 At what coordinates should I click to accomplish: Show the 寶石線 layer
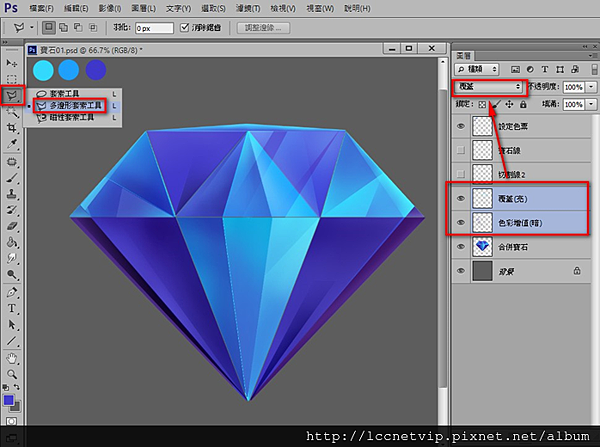[x=459, y=149]
